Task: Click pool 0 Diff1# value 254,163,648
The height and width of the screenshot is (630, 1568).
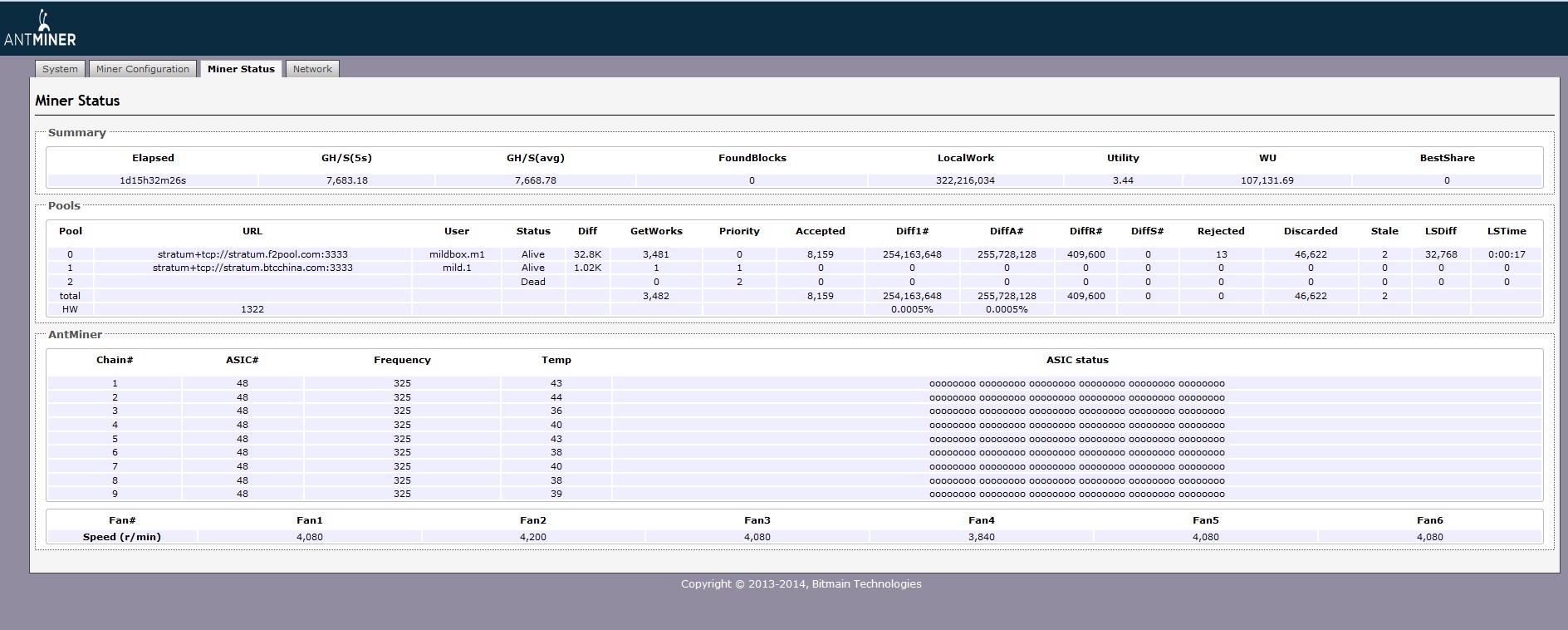Action: [x=912, y=254]
